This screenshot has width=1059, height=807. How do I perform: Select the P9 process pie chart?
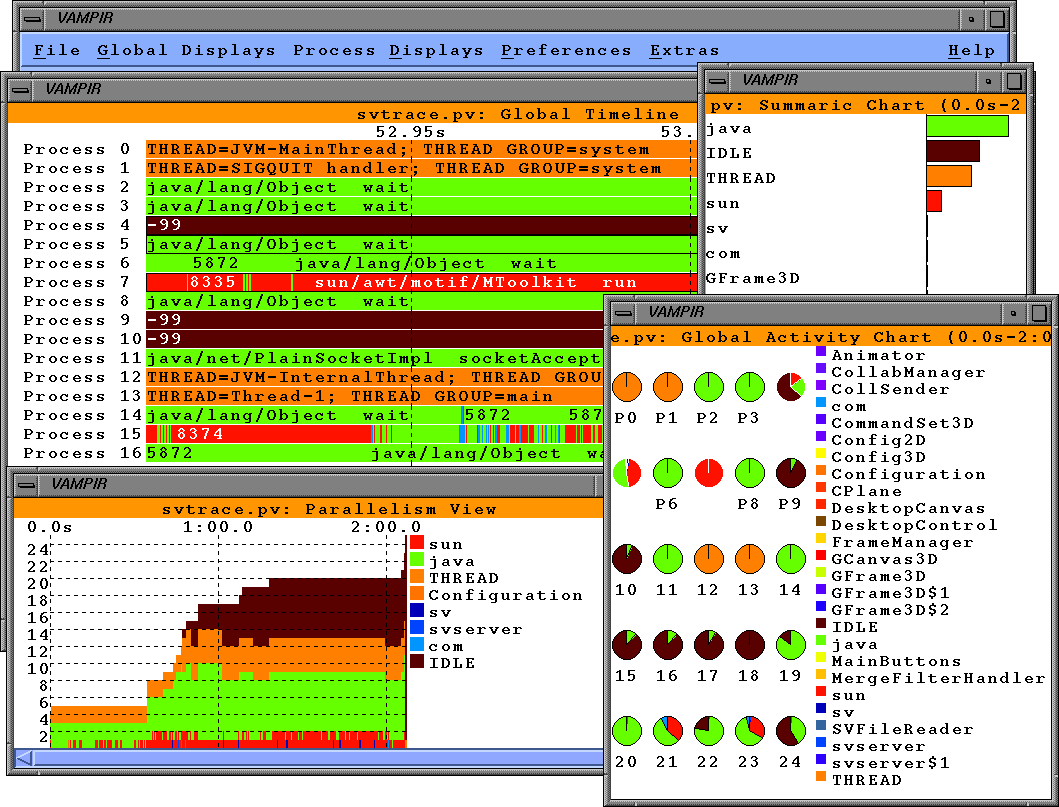tap(791, 473)
